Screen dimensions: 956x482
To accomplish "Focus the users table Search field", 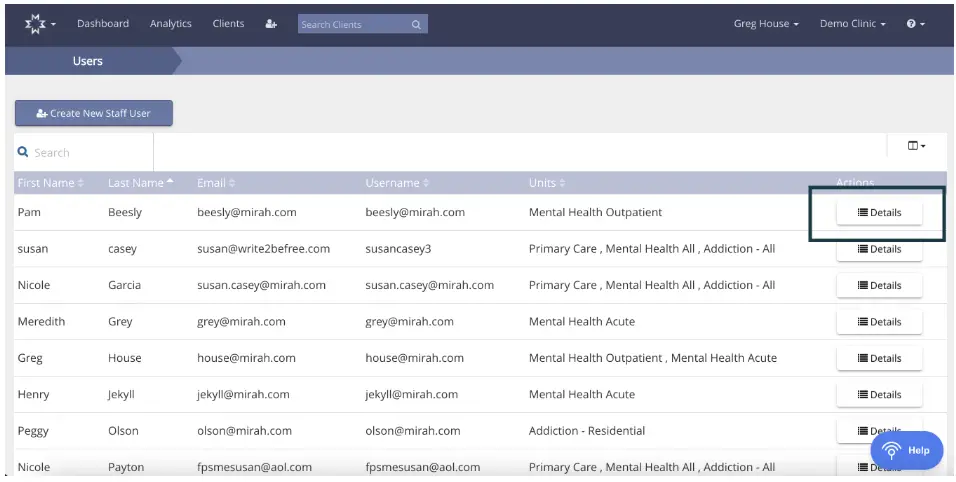I will 84,152.
